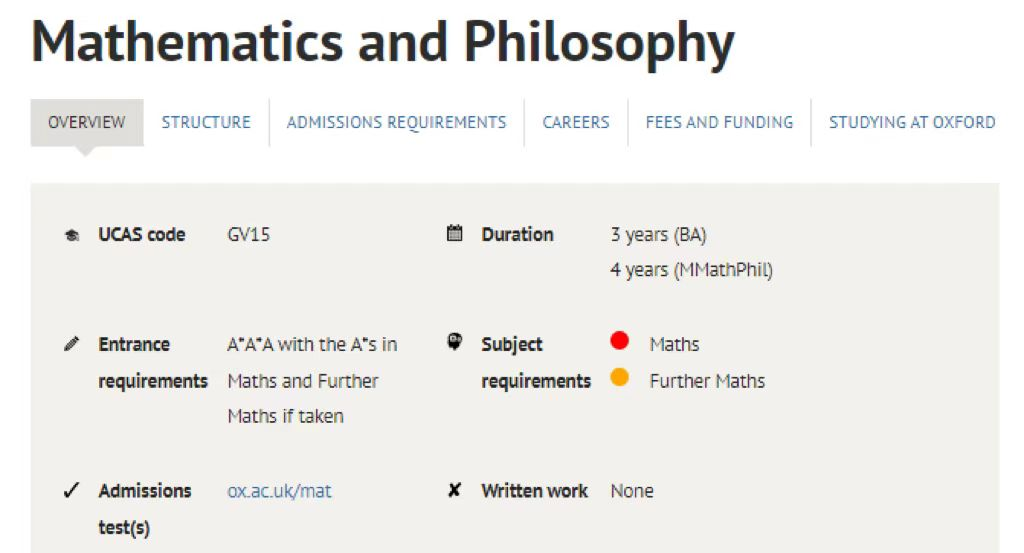1024x553 pixels.
Task: Switch to the Structure tab
Action: (206, 123)
